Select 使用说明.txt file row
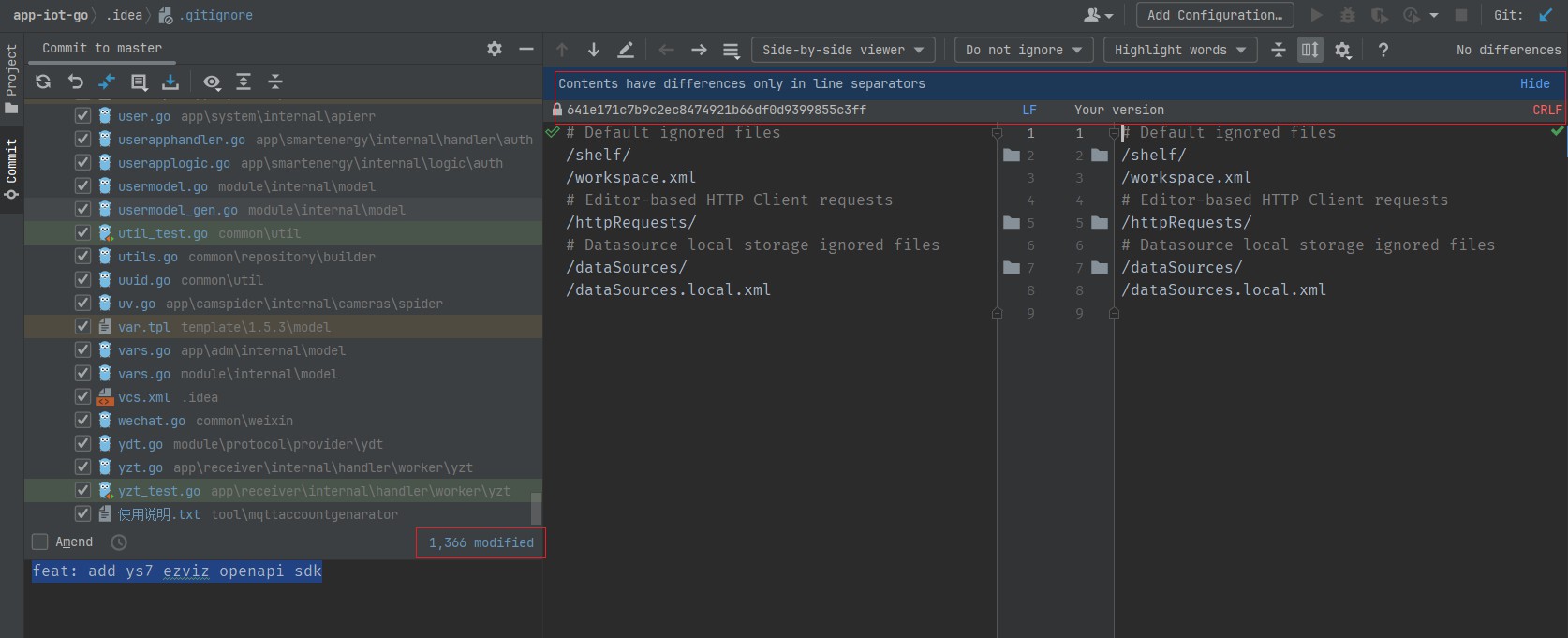Viewport: 1568px width, 638px height. tap(283, 514)
